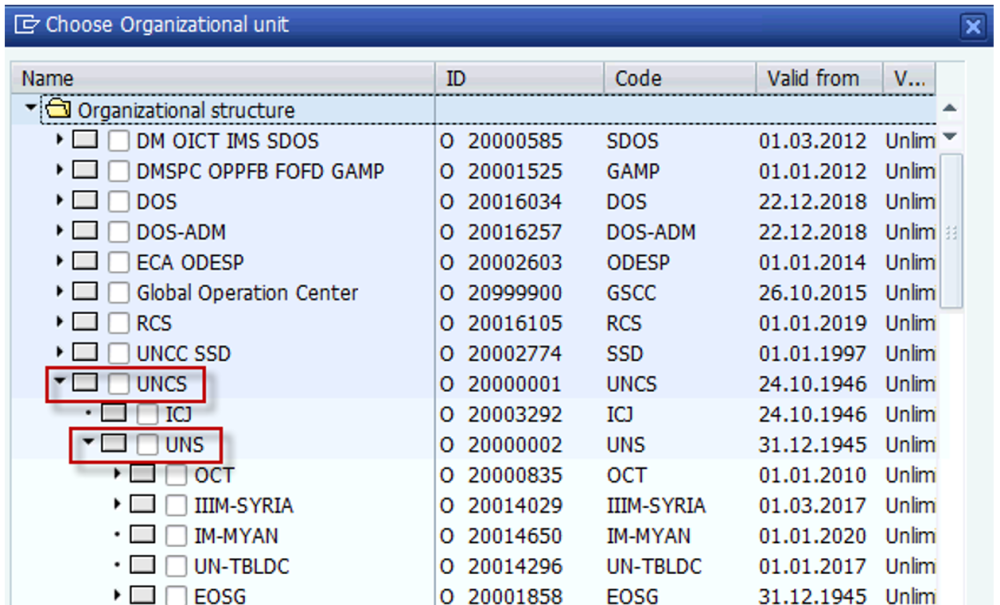Click the org unit icon in the UNCS row
The height and width of the screenshot is (605, 1000).
click(85, 383)
